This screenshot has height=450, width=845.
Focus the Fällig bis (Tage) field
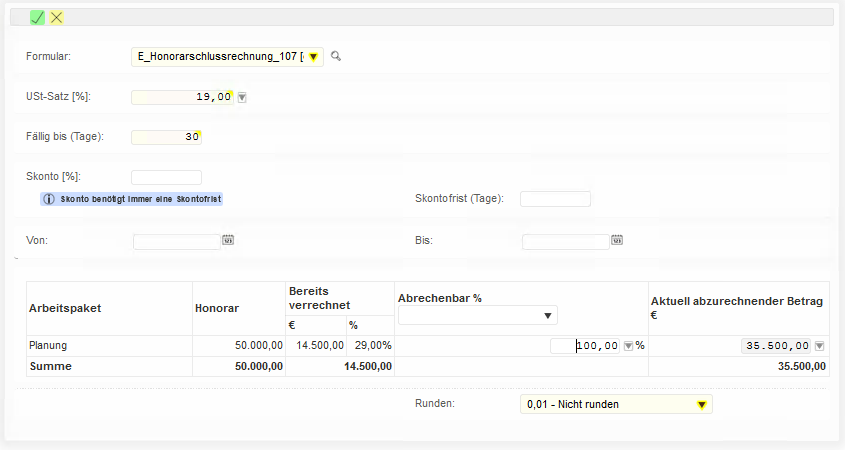(166, 137)
